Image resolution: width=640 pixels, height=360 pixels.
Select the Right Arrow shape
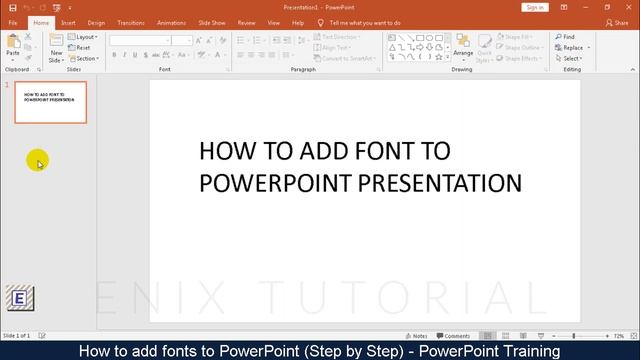click(x=420, y=48)
